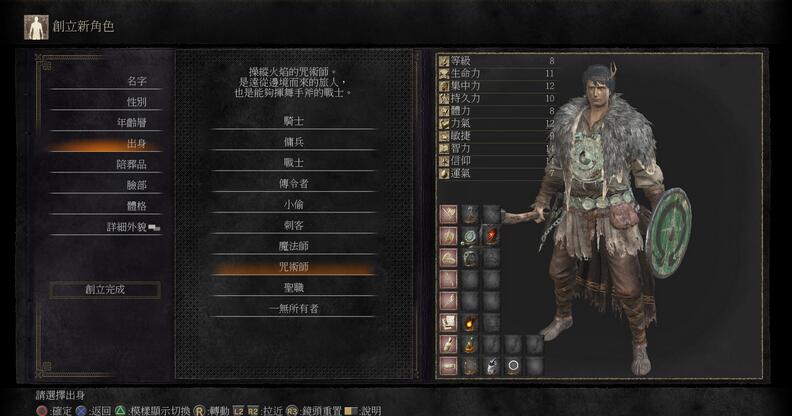Click the Estus flask item icon

(x=470, y=344)
